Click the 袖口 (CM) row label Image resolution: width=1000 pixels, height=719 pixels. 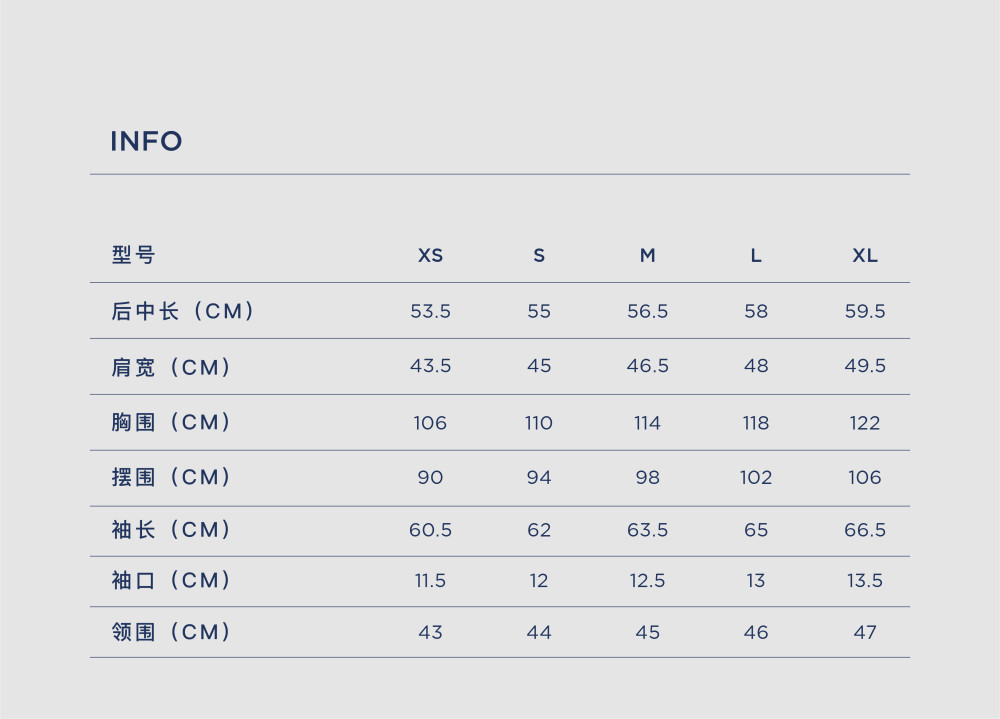coord(171,580)
